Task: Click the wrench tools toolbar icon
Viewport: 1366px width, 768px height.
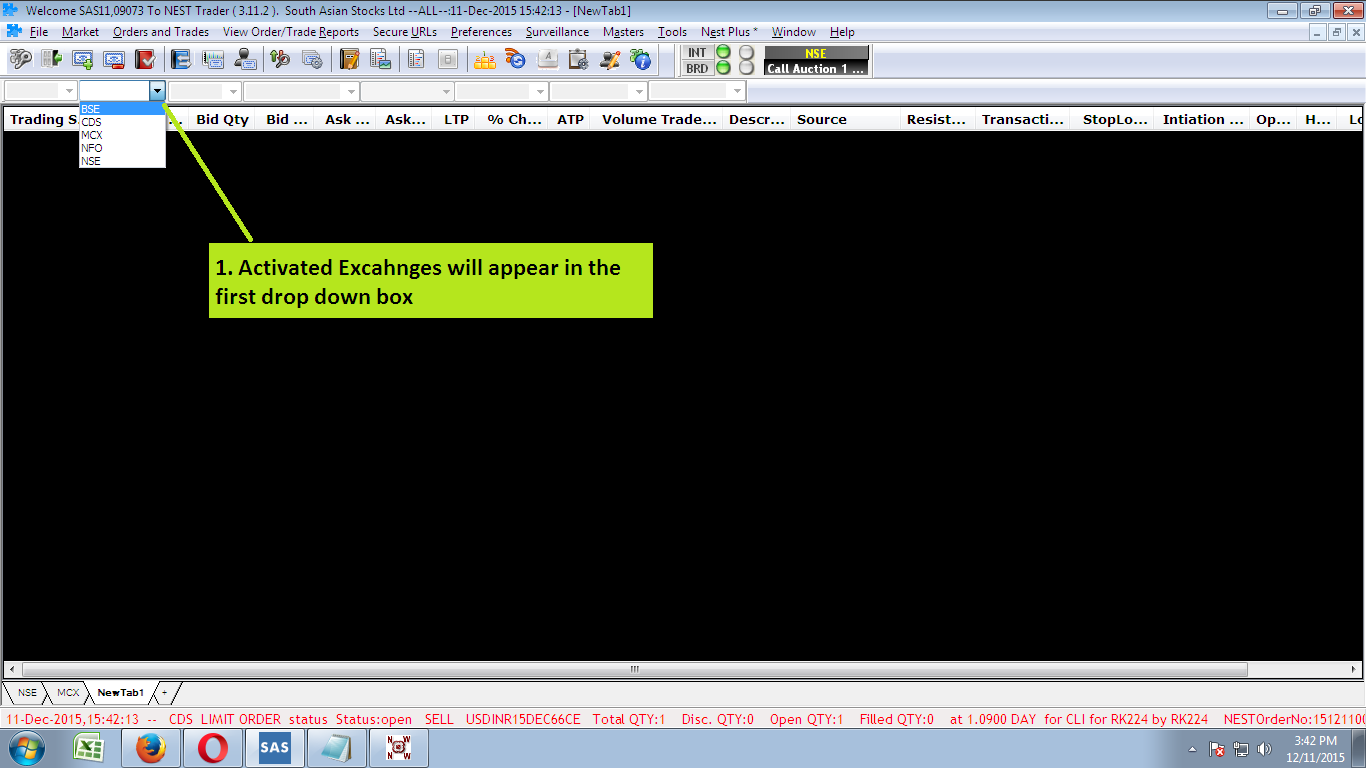Action: click(x=280, y=60)
